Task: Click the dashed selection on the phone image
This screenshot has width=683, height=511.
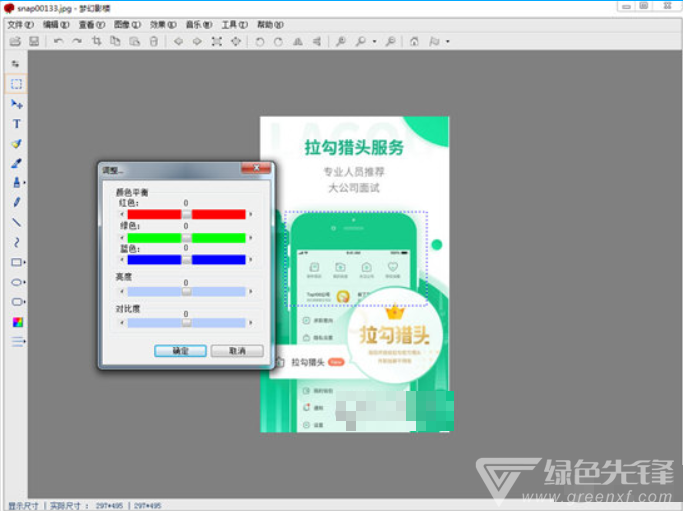Action: [x=356, y=259]
